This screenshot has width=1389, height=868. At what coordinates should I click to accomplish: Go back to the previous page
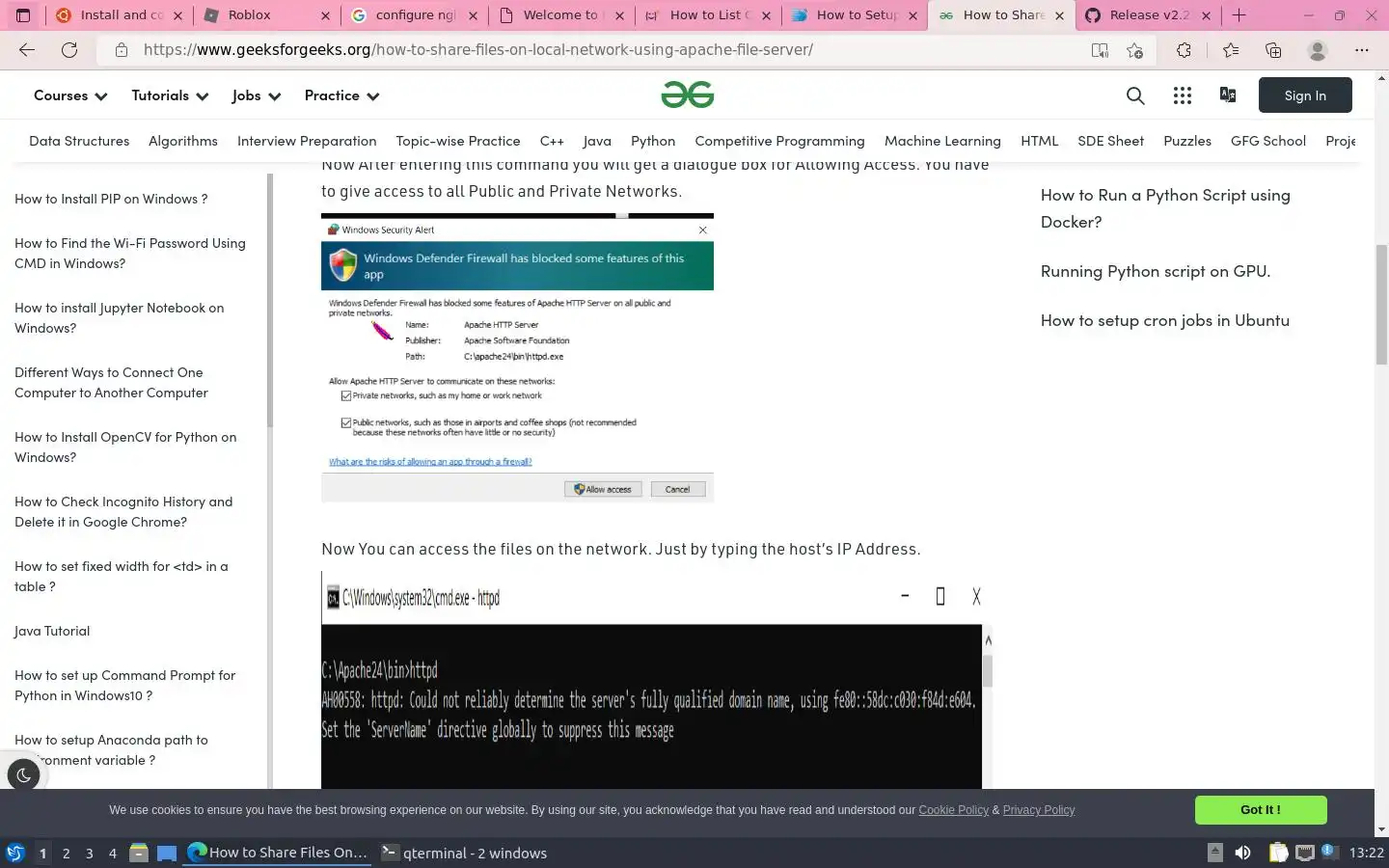click(27, 50)
